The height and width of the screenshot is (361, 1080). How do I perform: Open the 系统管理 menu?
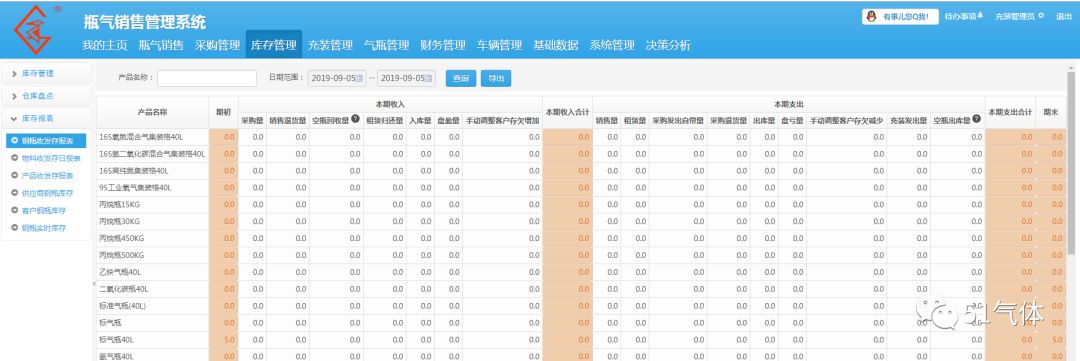coord(612,45)
